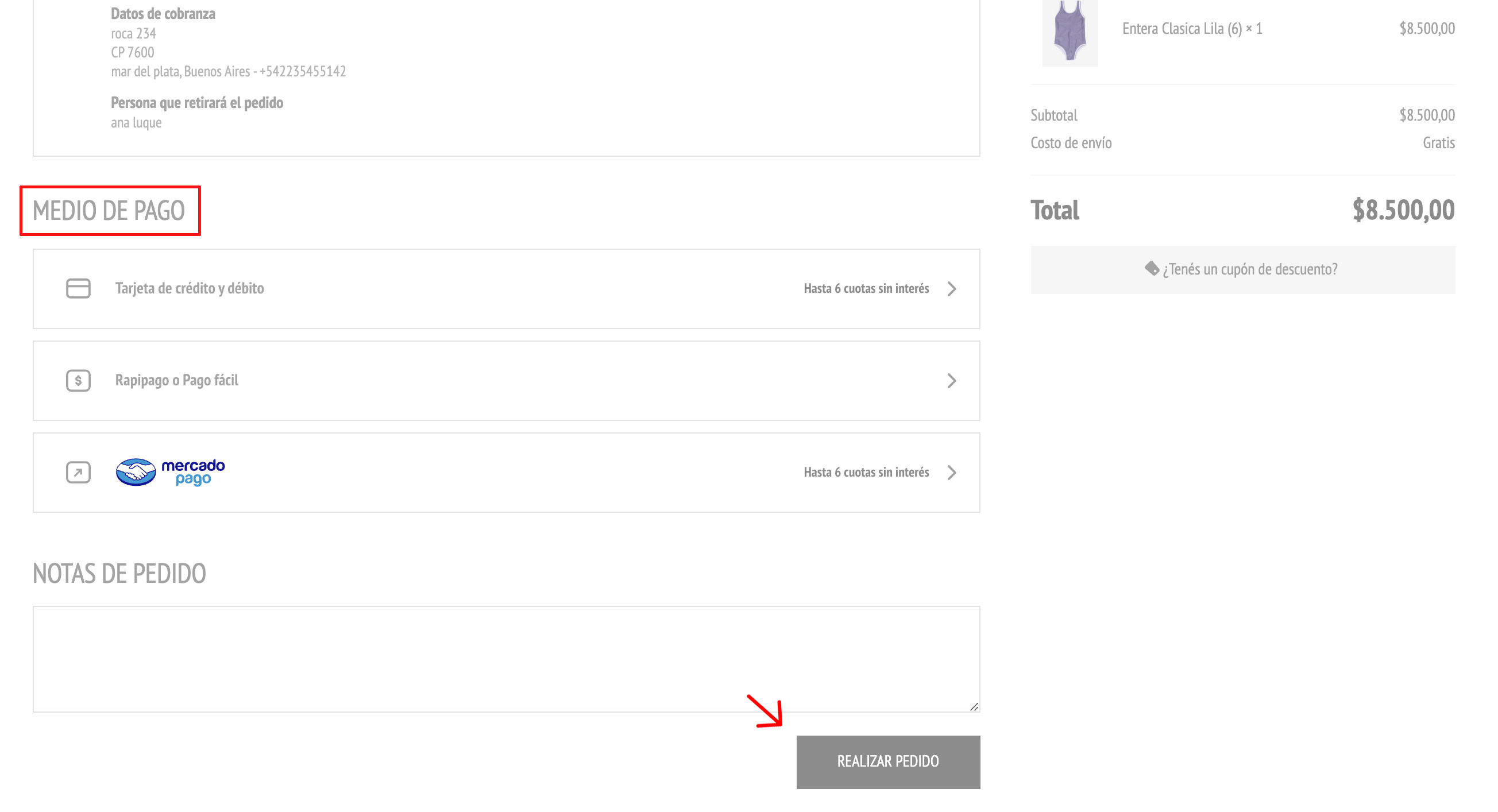Expand the credit and debit card chevron
This screenshot has width=1498, height=812.
[951, 289]
